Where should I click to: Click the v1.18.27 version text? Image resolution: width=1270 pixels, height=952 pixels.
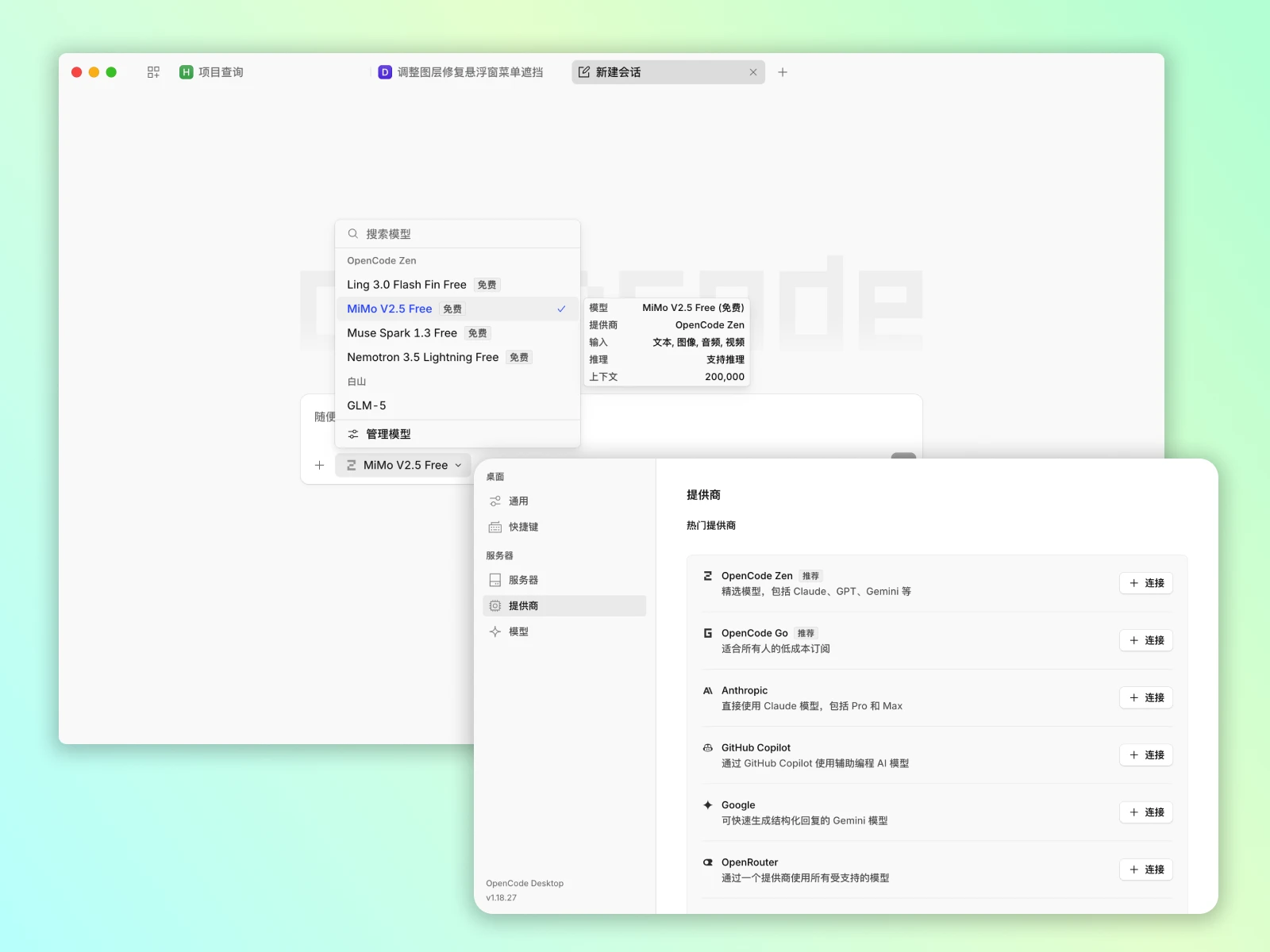pos(502,898)
